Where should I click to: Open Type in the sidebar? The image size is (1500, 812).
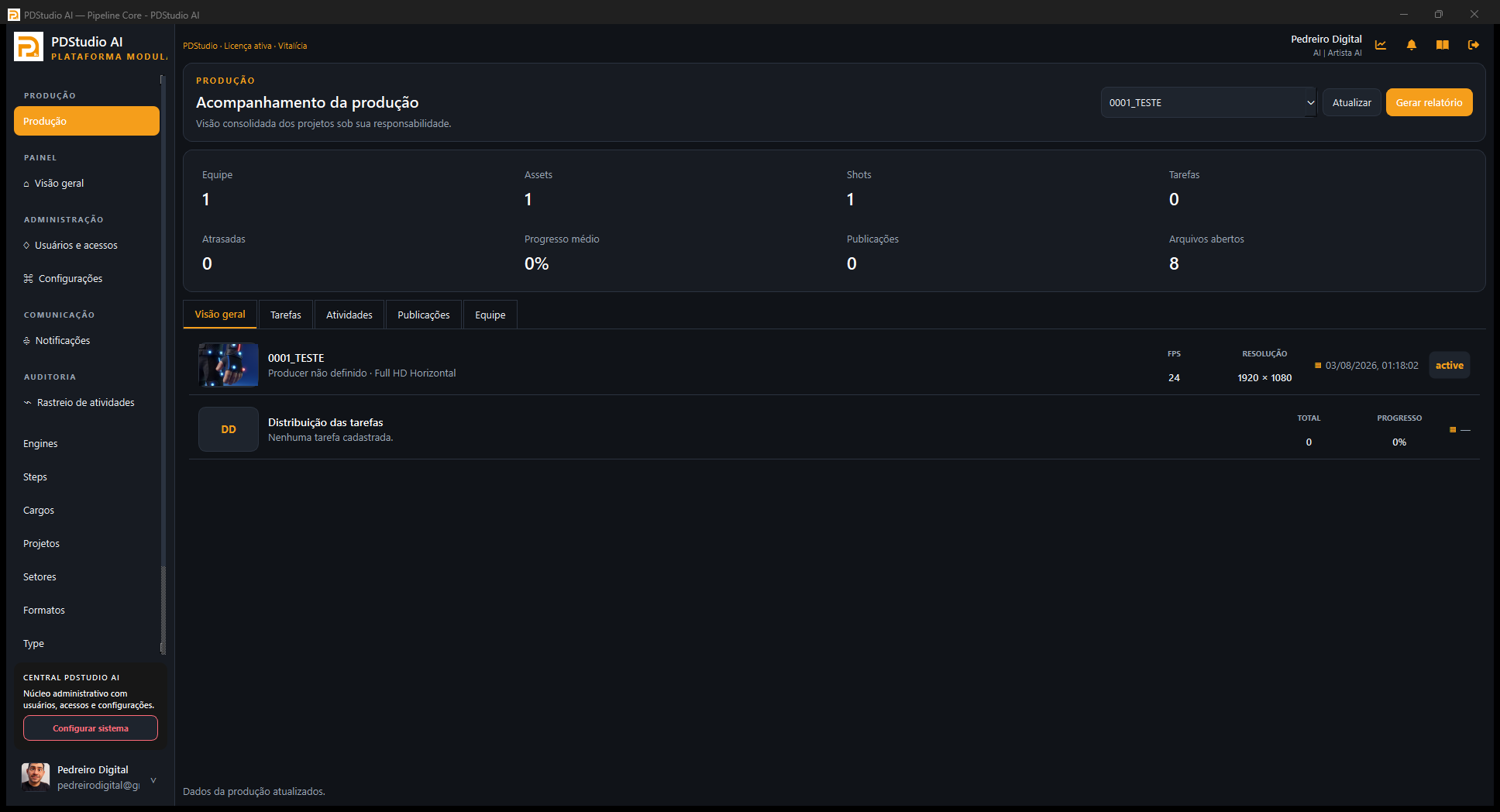(87, 643)
